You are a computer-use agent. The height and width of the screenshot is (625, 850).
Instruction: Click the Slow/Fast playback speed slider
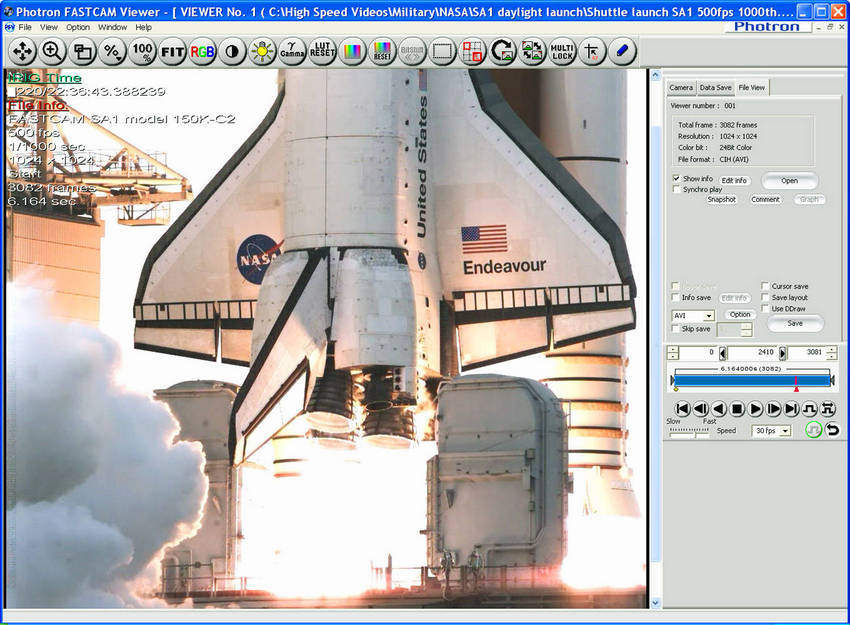tap(689, 431)
